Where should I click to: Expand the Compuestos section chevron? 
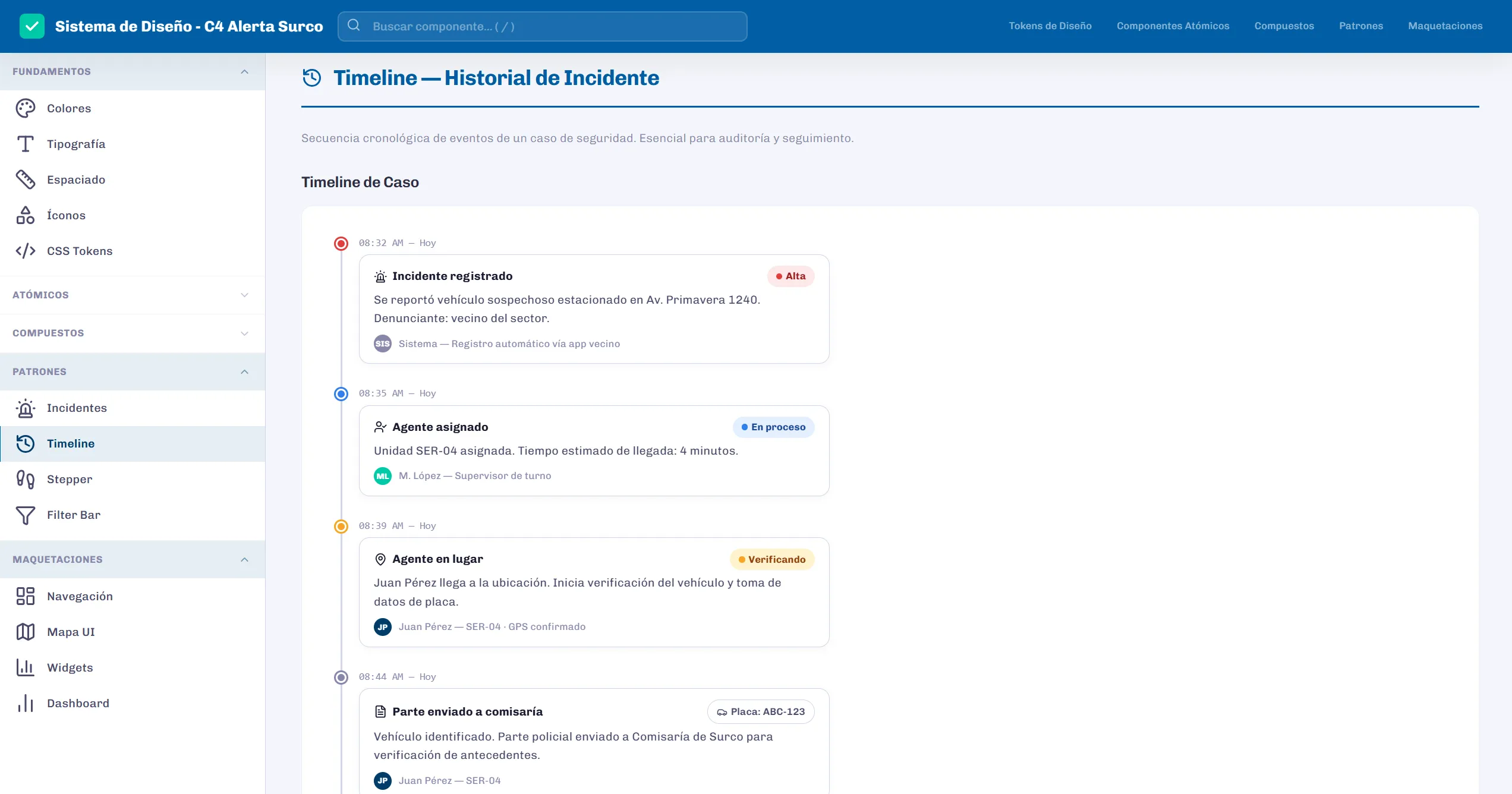tap(244, 333)
